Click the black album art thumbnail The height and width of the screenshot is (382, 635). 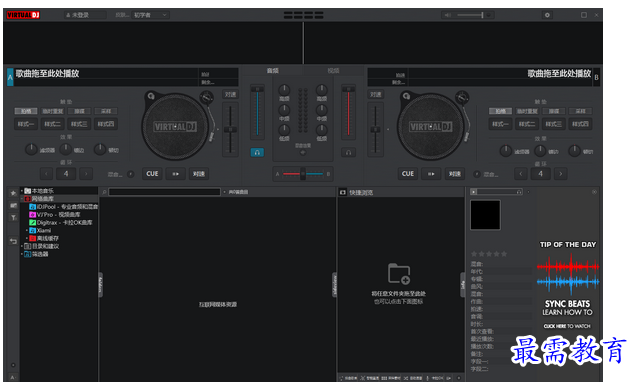click(485, 215)
